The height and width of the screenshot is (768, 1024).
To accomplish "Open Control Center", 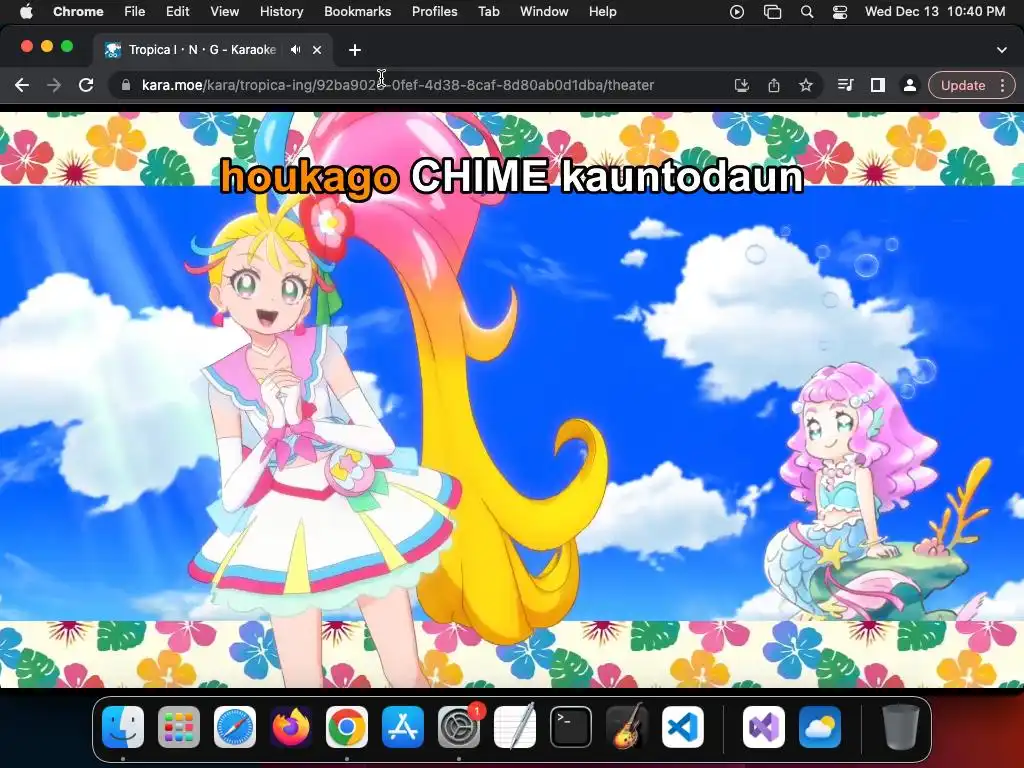I will pos(840,12).
